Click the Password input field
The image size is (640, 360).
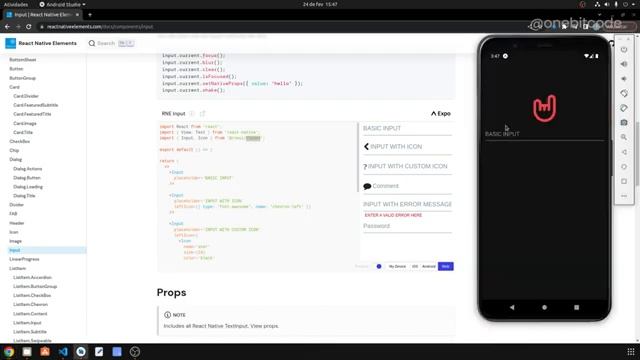(x=407, y=226)
